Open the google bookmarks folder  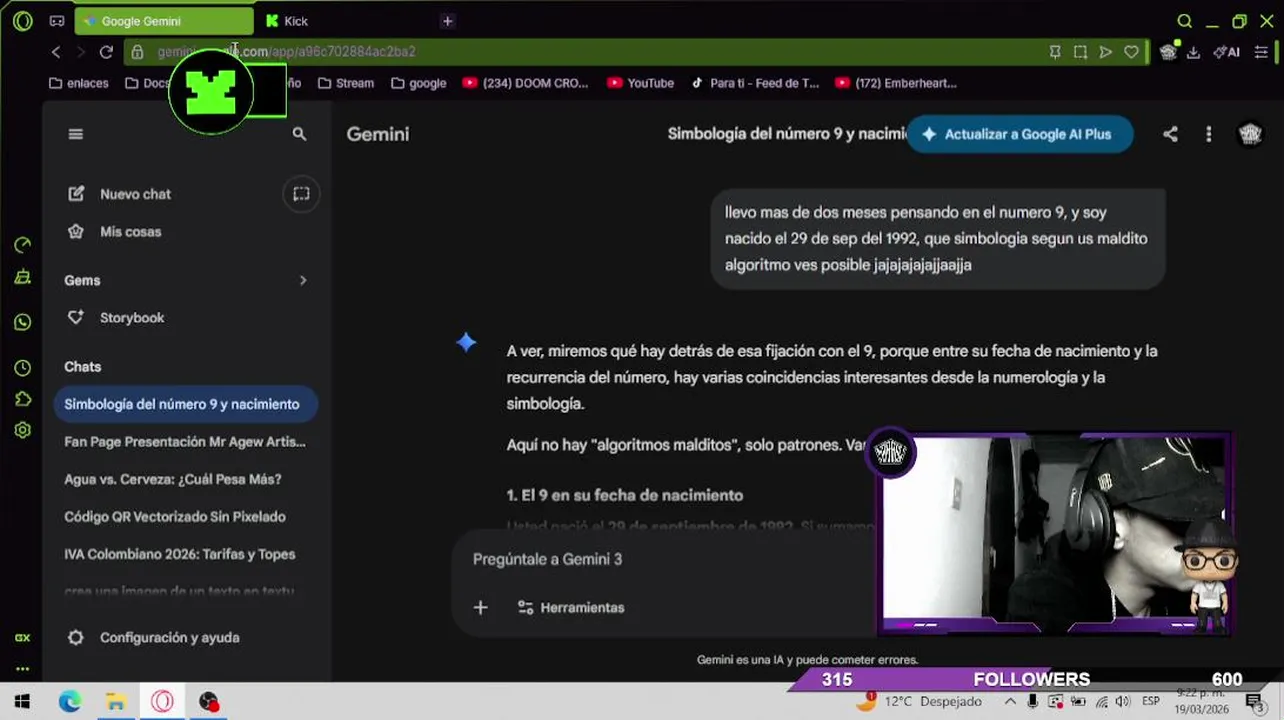click(419, 83)
